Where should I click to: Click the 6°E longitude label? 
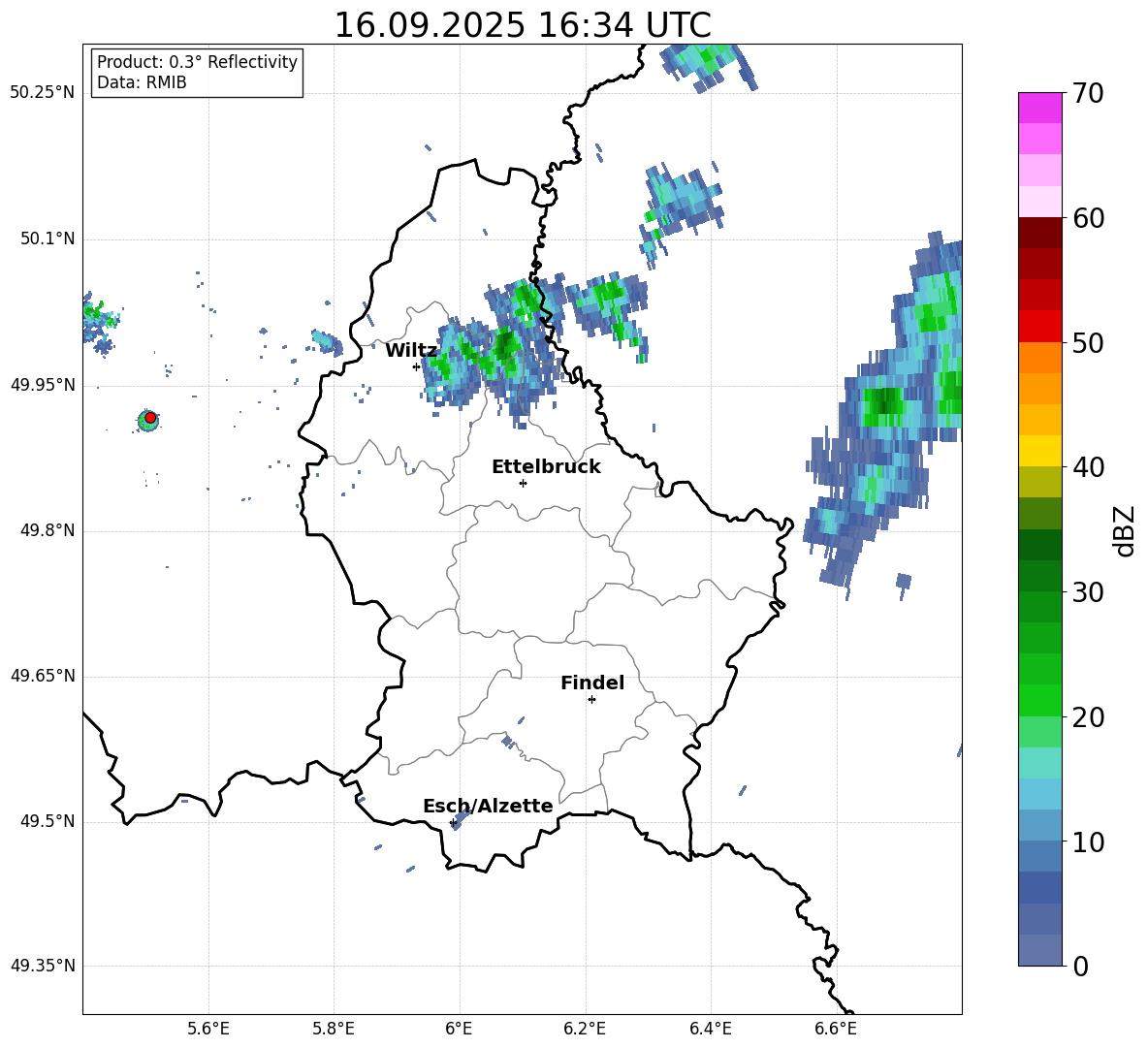point(459,1030)
